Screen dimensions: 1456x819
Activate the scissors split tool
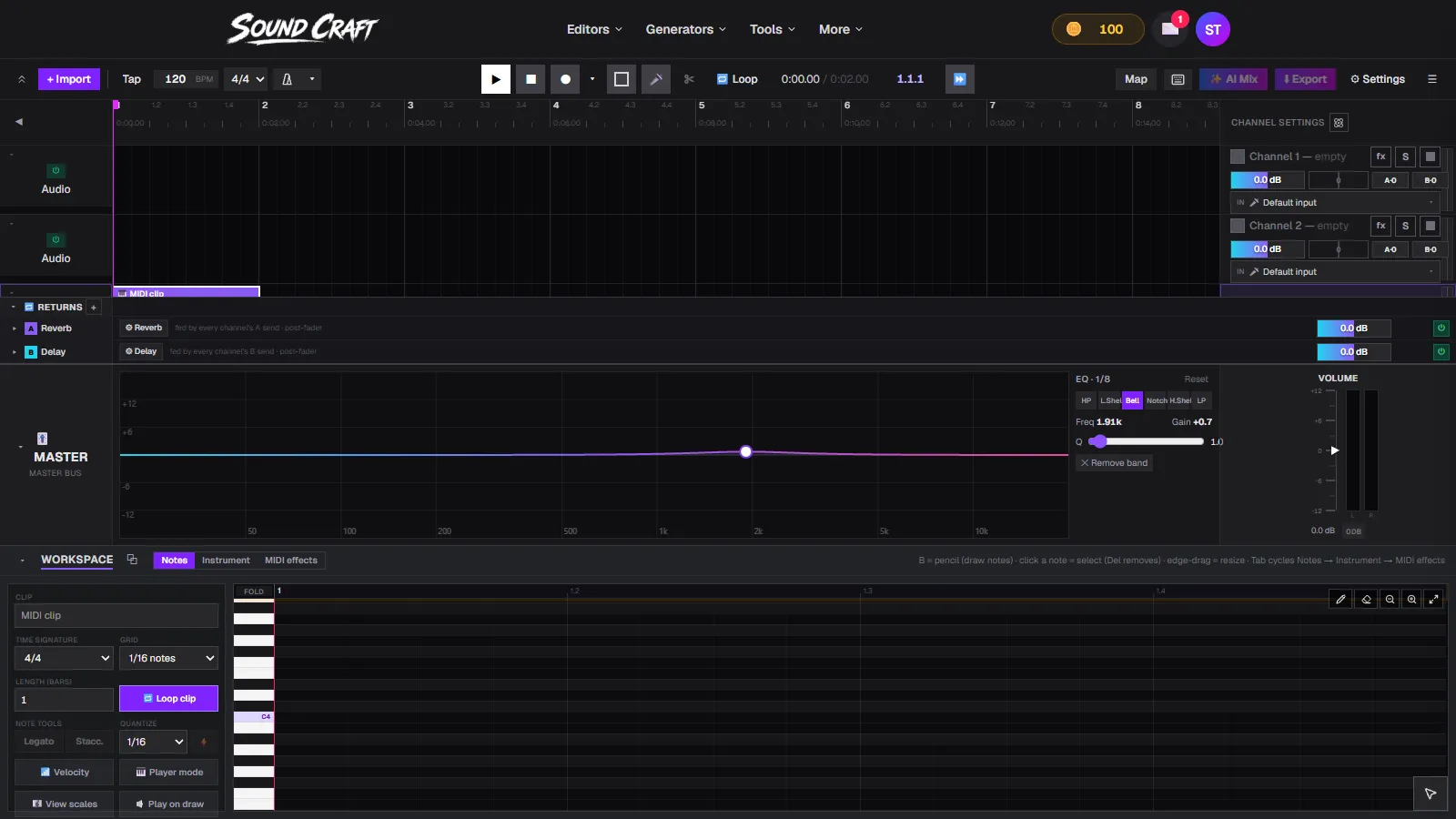(x=689, y=79)
